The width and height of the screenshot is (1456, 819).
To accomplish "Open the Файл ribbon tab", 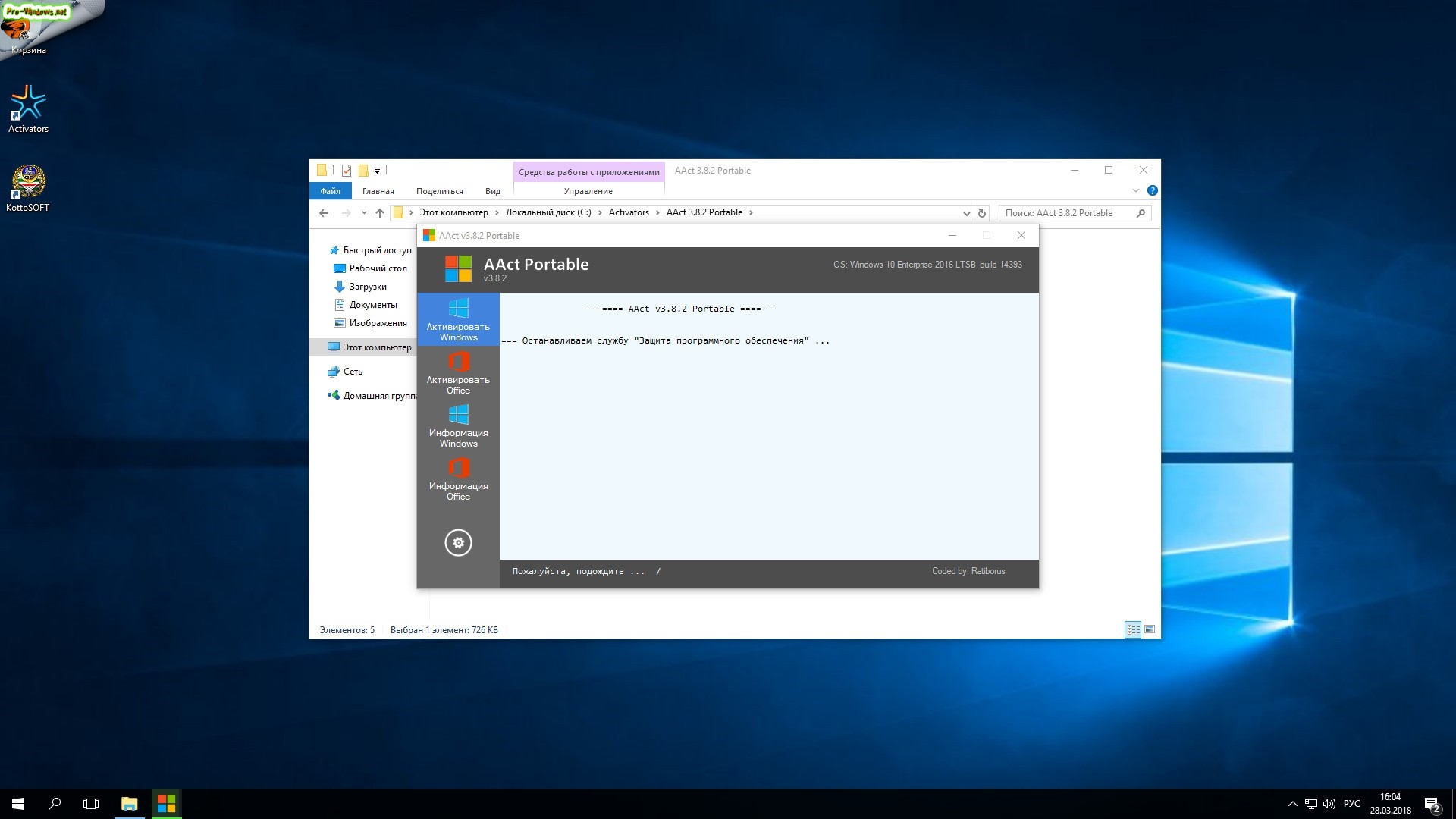I will (x=330, y=191).
